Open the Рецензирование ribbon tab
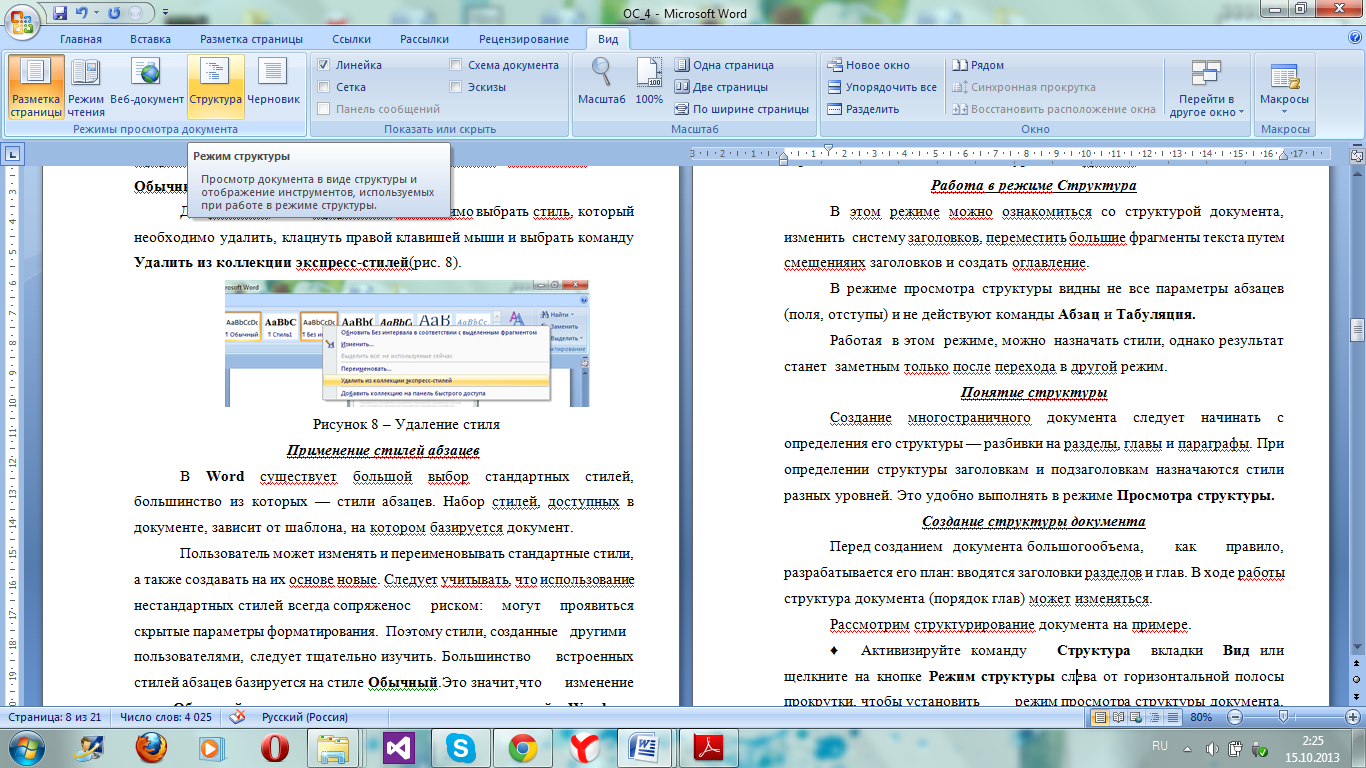The width and height of the screenshot is (1366, 768). point(523,39)
